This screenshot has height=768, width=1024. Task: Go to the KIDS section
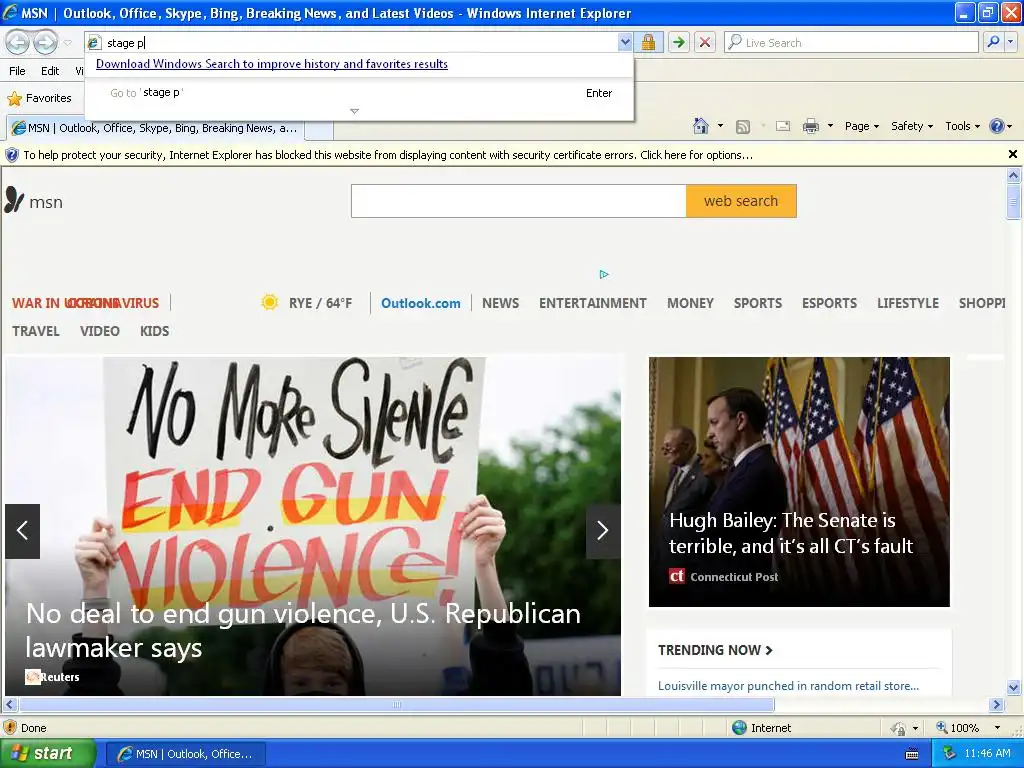pos(154,331)
